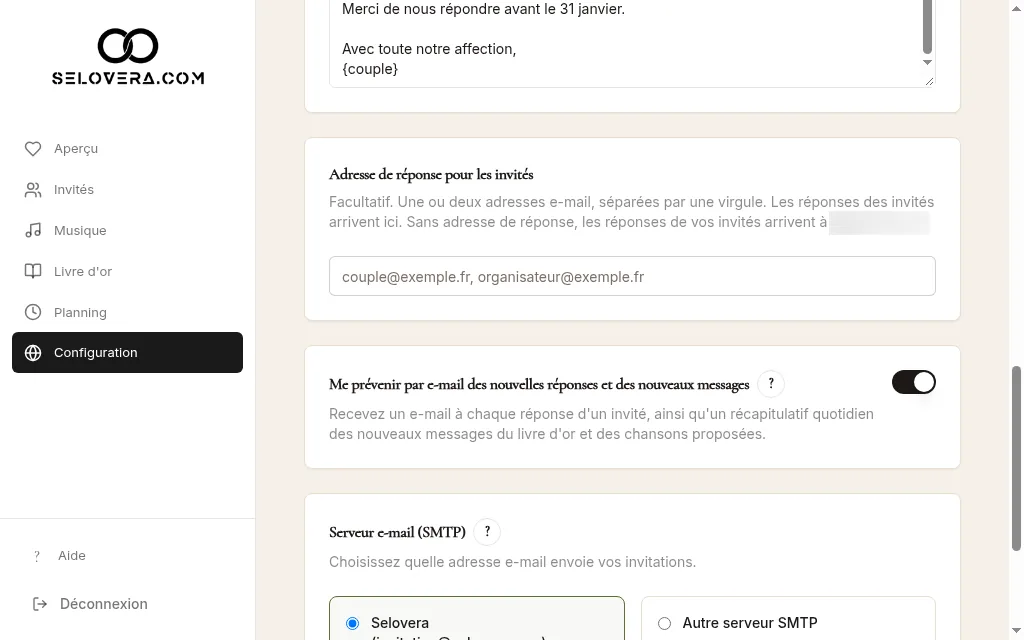Click the open book icon beside Livre d'or
The height and width of the screenshot is (640, 1024).
pos(33,271)
